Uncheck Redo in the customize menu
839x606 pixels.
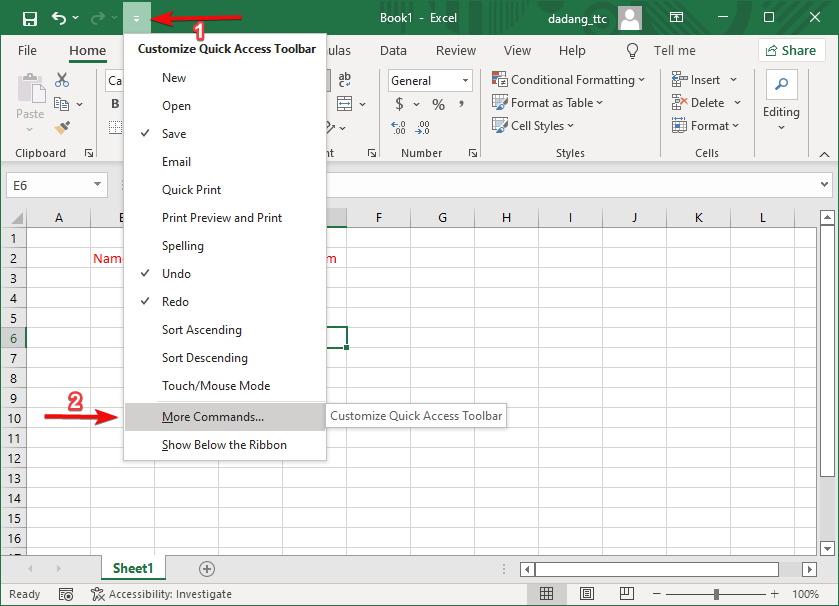(x=175, y=301)
